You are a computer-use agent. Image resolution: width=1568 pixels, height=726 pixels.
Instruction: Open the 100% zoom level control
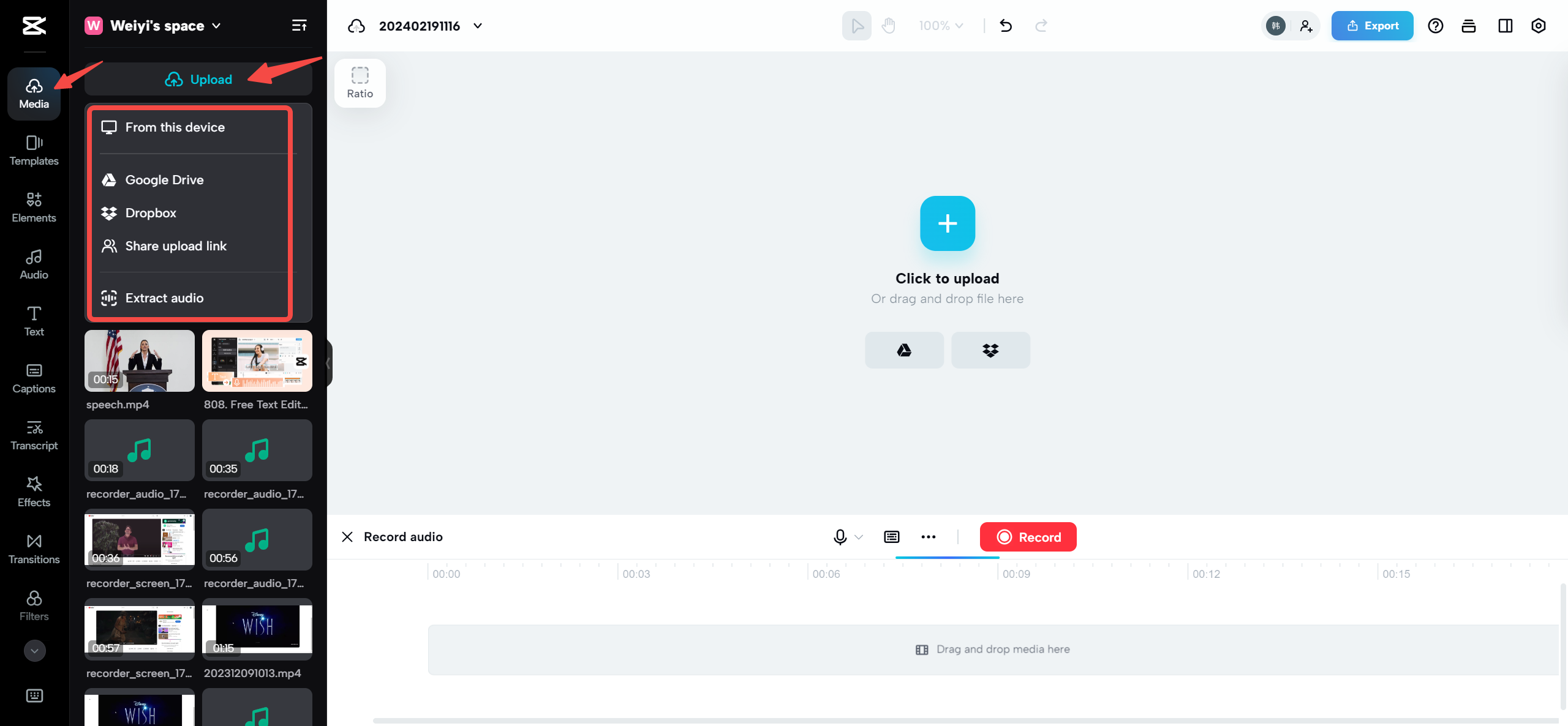point(940,26)
